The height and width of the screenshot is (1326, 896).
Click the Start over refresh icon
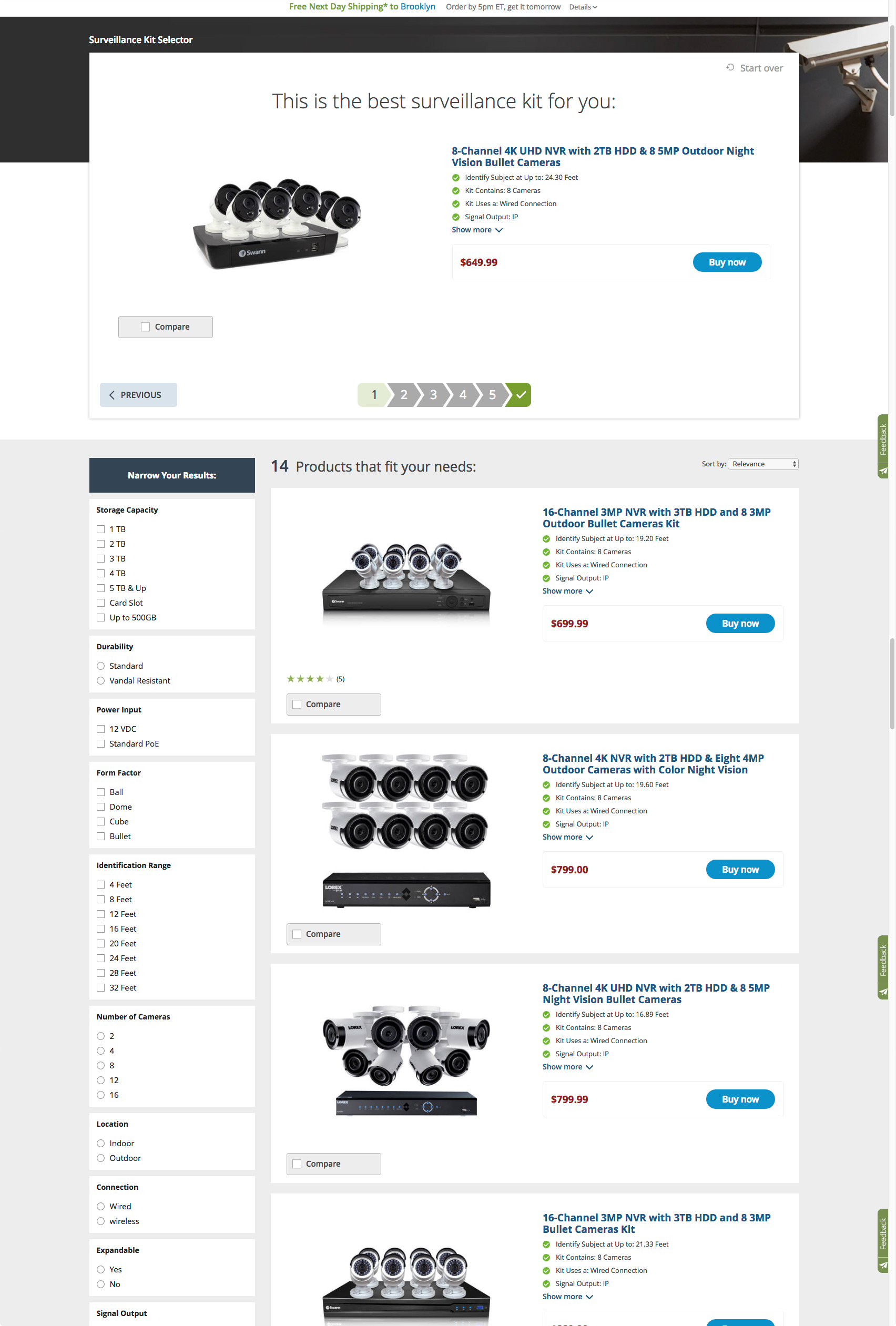tap(730, 67)
